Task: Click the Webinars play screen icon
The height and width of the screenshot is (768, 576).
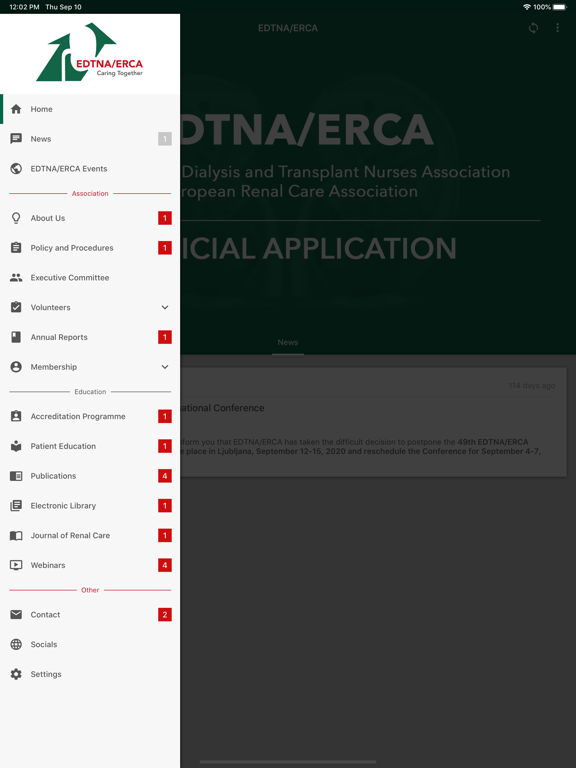Action: (x=16, y=565)
